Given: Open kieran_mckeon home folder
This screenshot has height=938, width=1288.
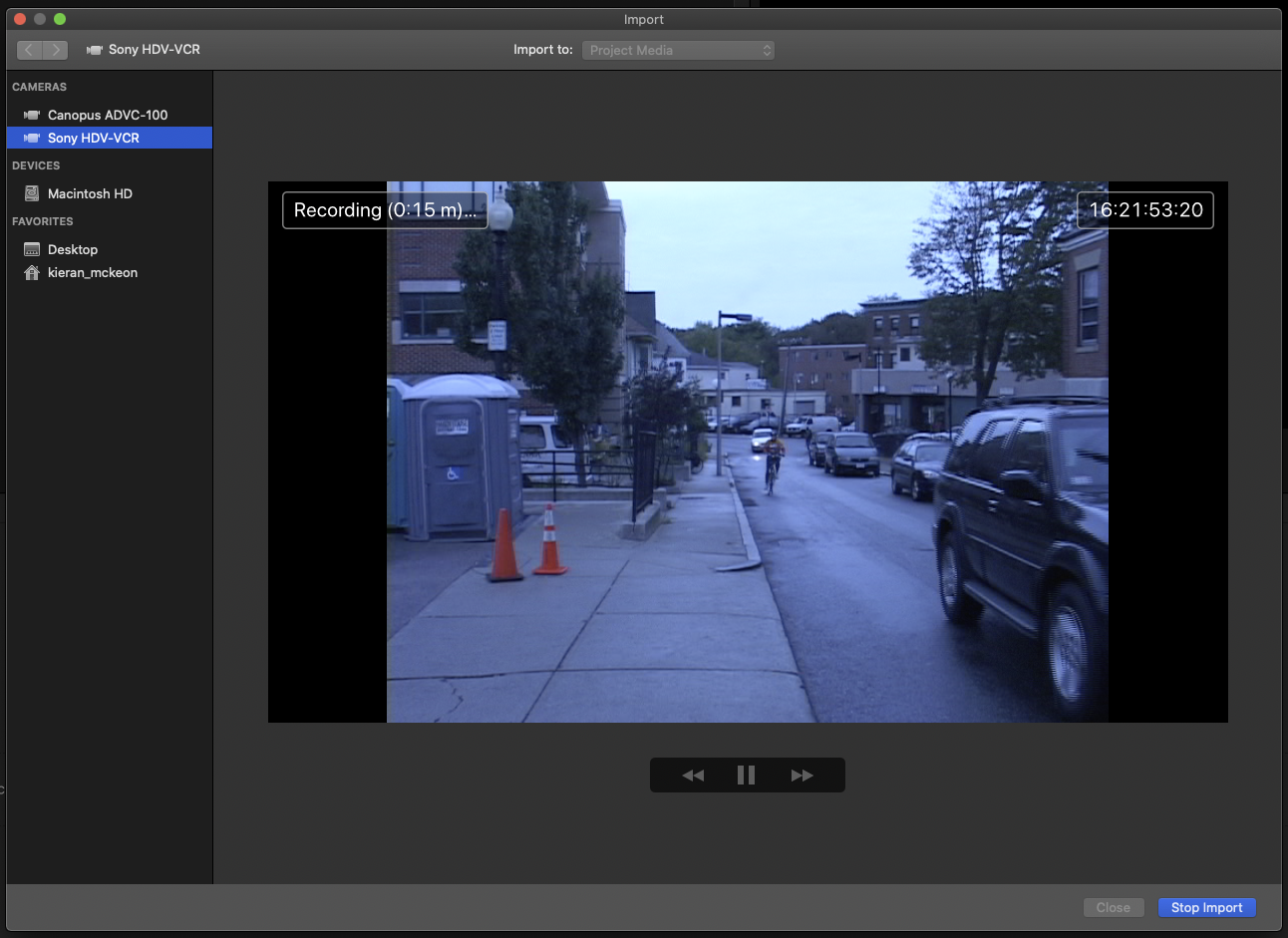Looking at the screenshot, I should [110, 272].
